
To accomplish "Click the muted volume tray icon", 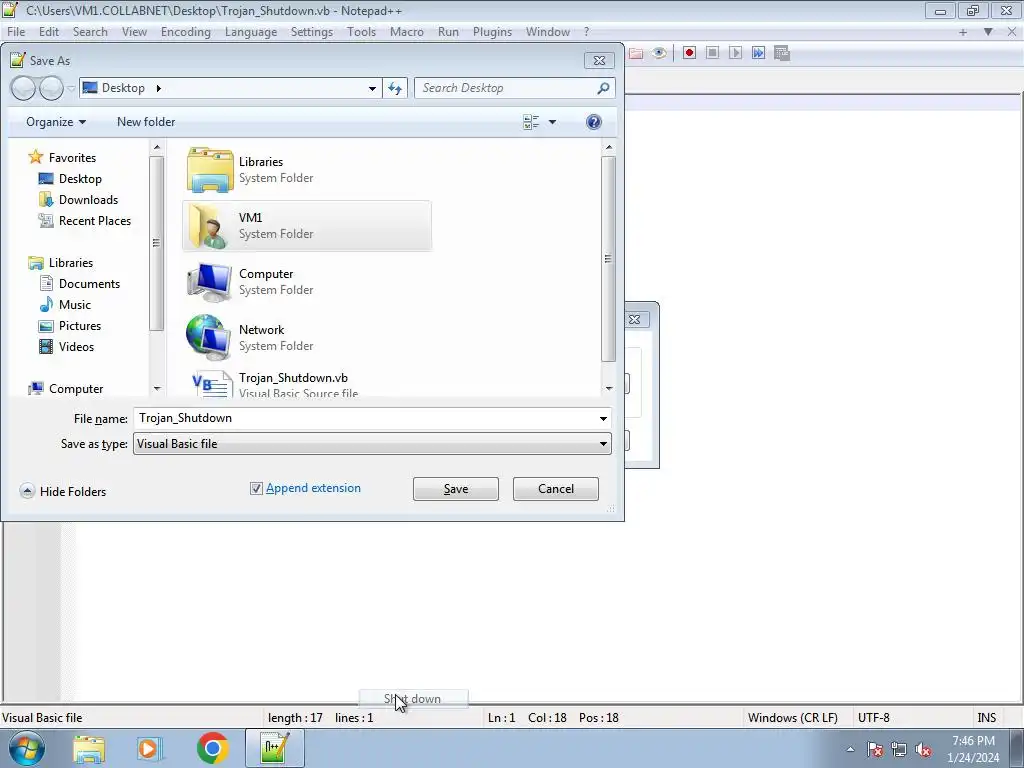I will pyautogui.click(x=923, y=750).
